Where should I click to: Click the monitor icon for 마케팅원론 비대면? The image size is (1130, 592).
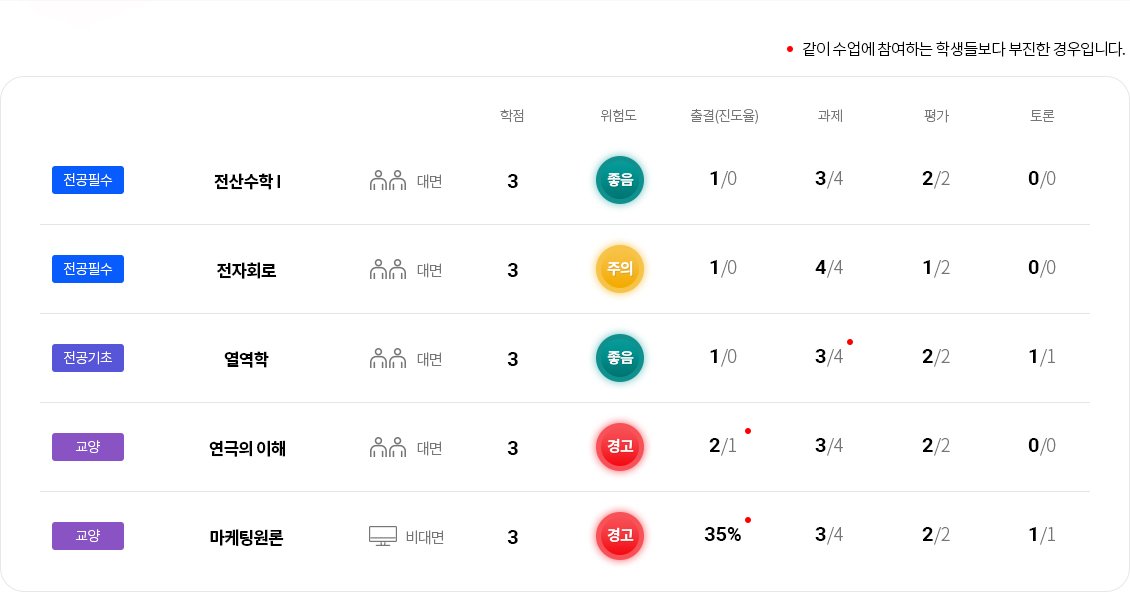point(383,536)
